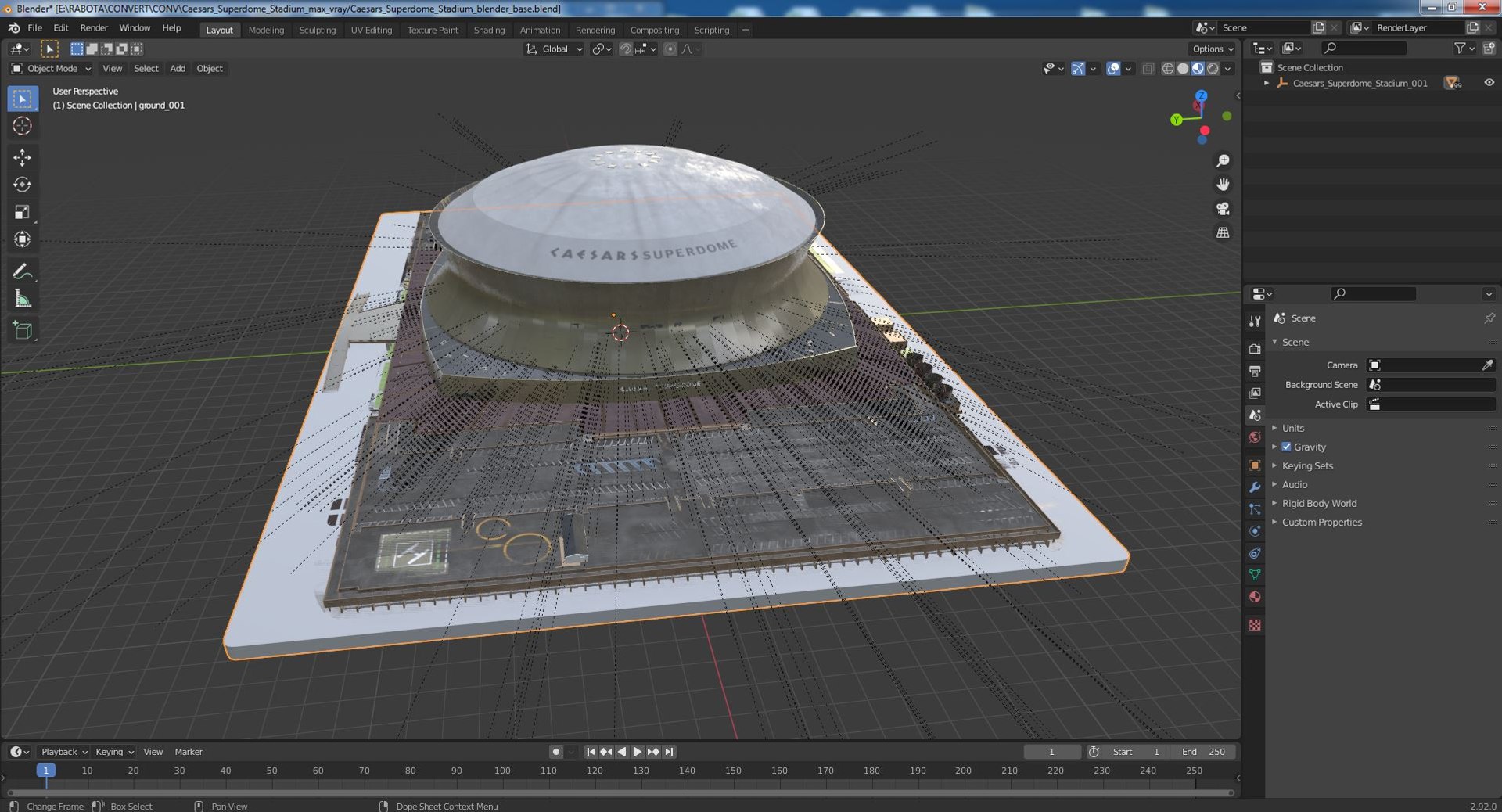Screen dimensions: 1502x812
Task: Select the Transform tool
Action: pos(23,239)
